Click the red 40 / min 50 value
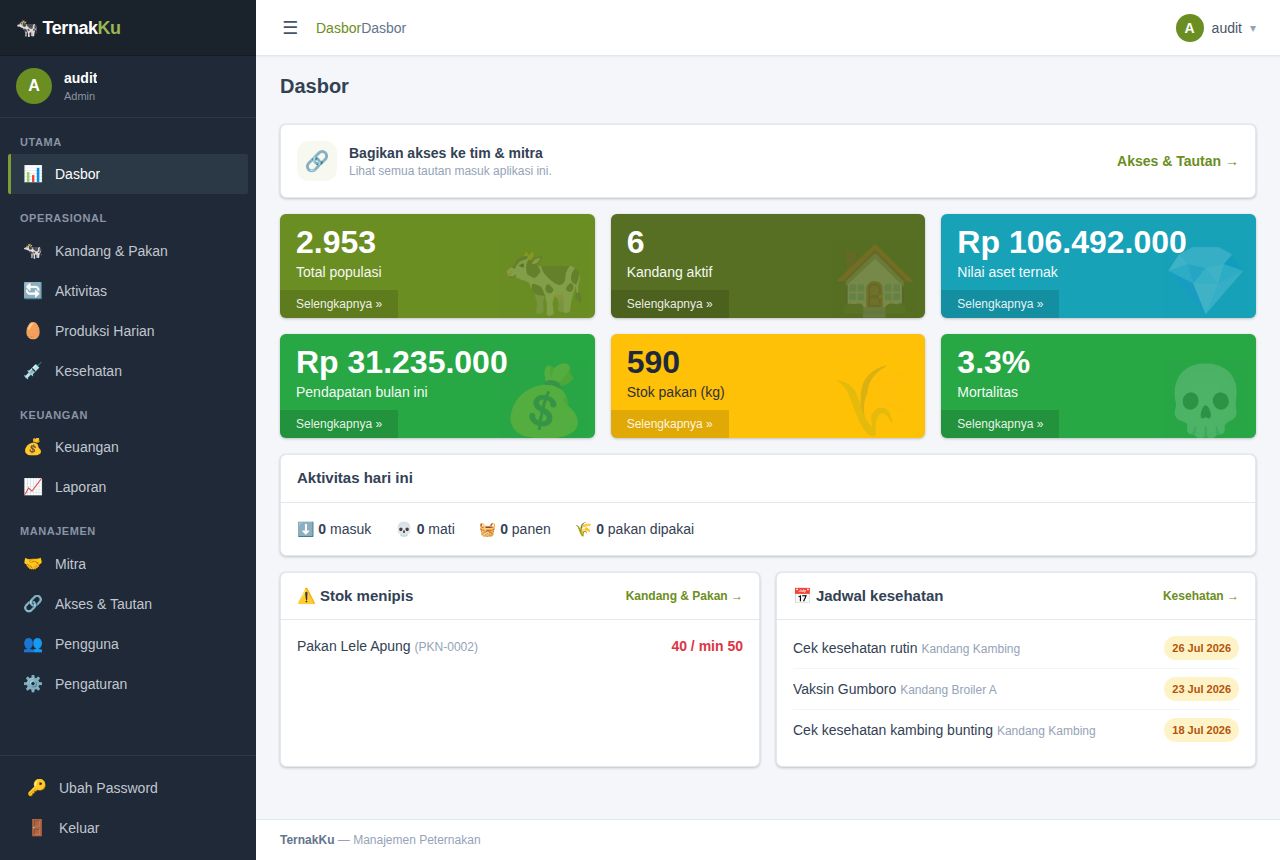Image resolution: width=1280 pixels, height=860 pixels. 707,647
